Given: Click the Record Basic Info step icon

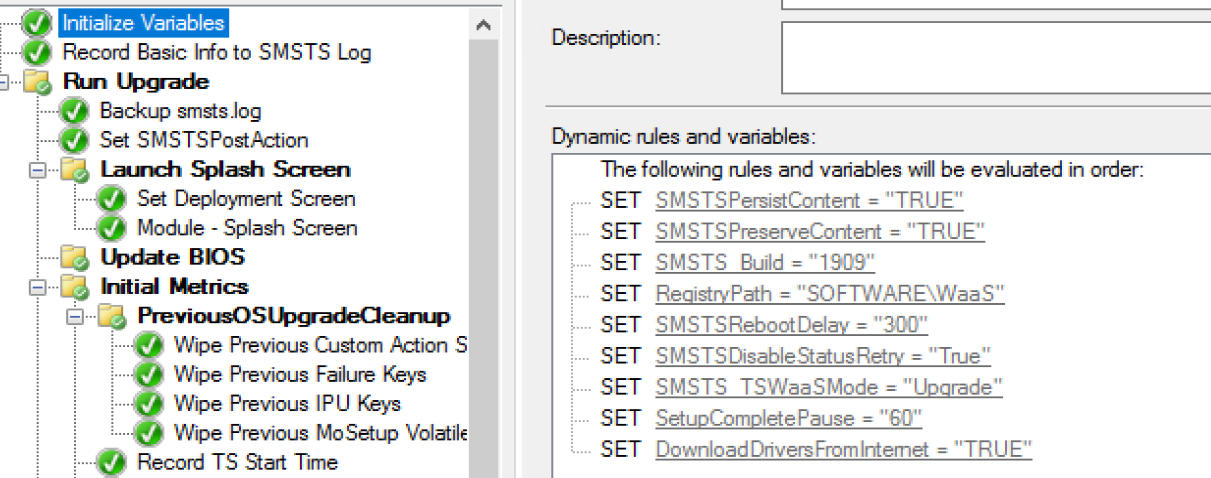Looking at the screenshot, I should click(37, 51).
